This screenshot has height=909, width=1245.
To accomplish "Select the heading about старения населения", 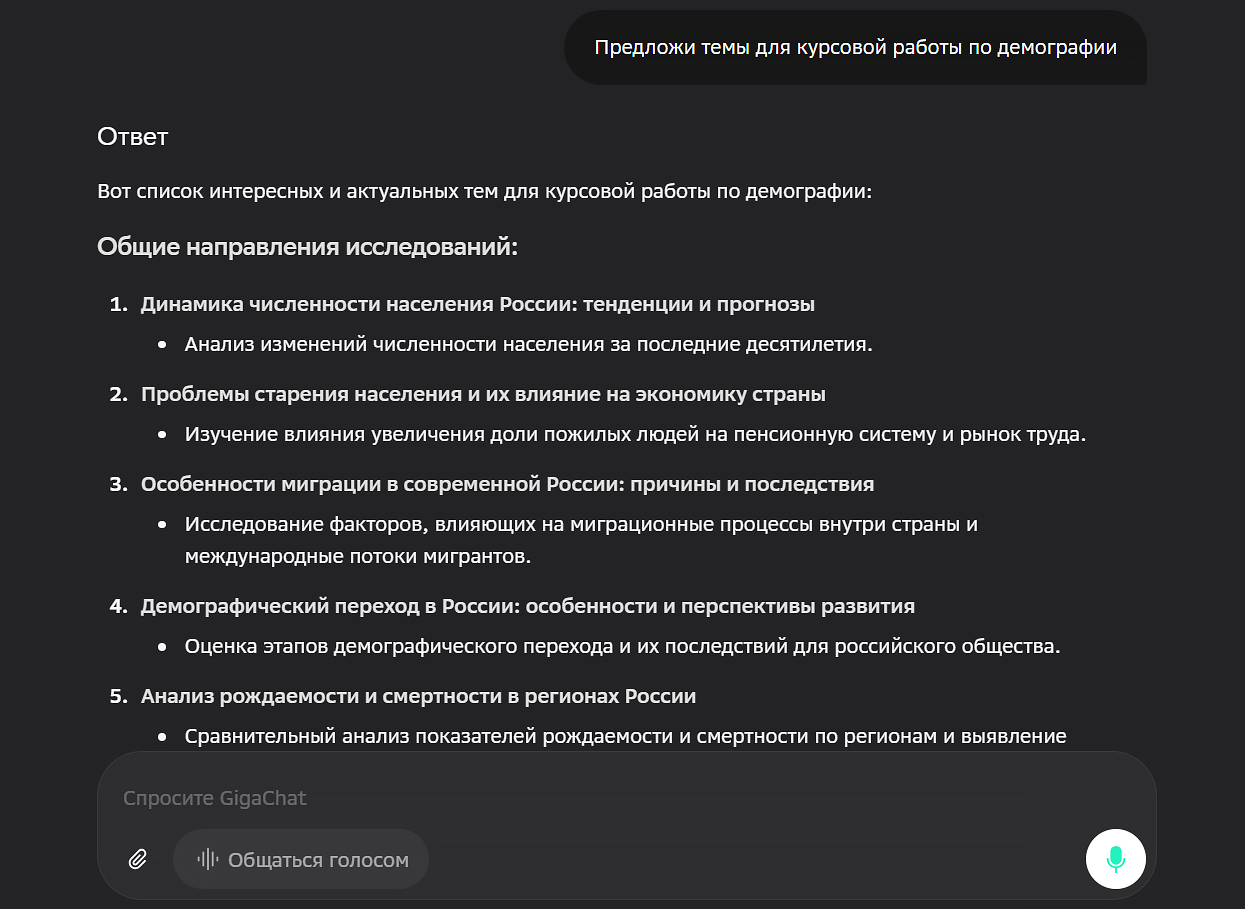I will tap(483, 394).
